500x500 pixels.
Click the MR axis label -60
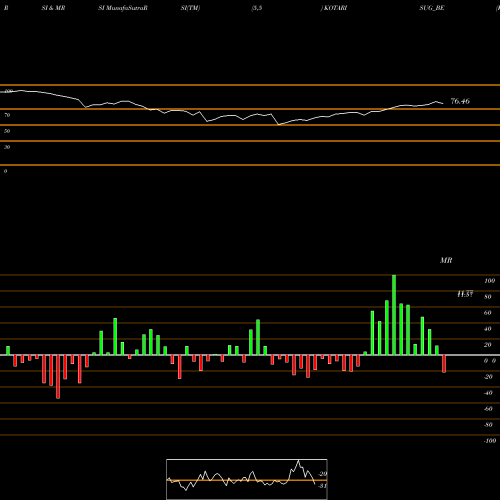coord(488,409)
